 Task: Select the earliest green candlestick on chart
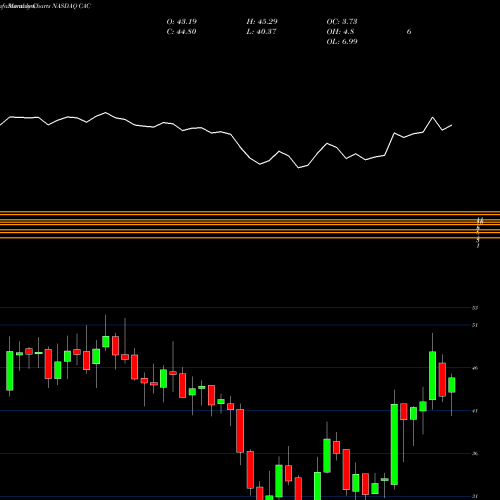tap(10, 371)
